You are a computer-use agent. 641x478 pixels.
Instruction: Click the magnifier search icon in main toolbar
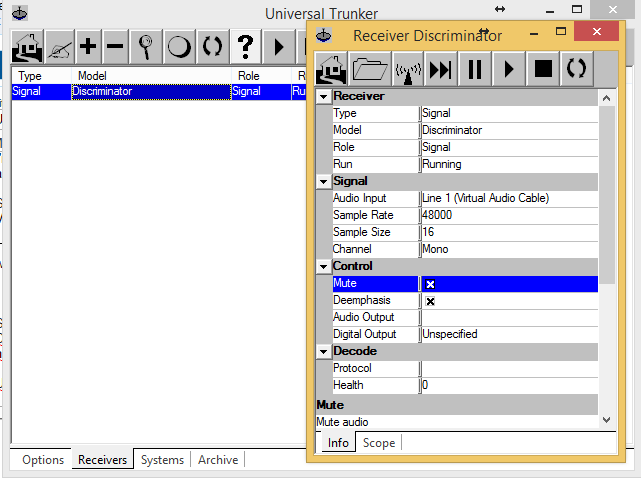coord(146,47)
